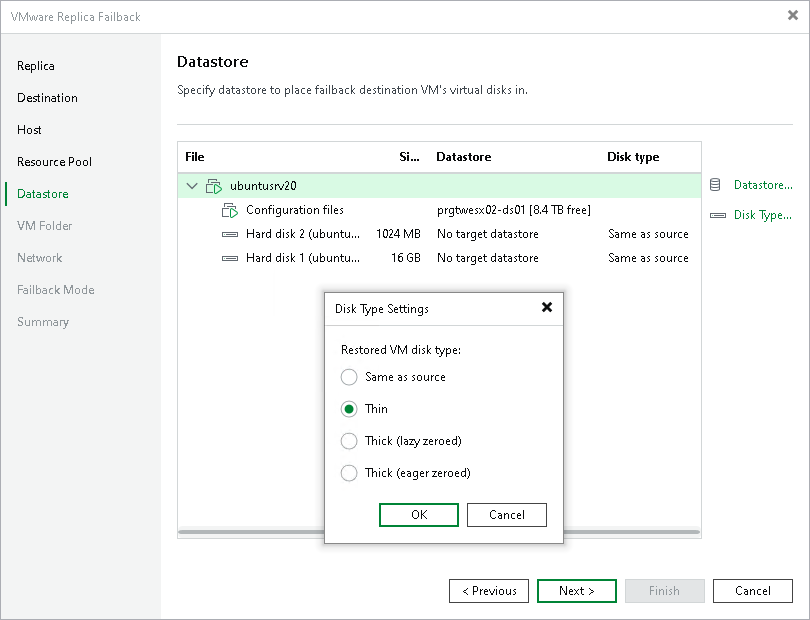Close the Disk Type Settings dialog
810x620 pixels.
[547, 307]
